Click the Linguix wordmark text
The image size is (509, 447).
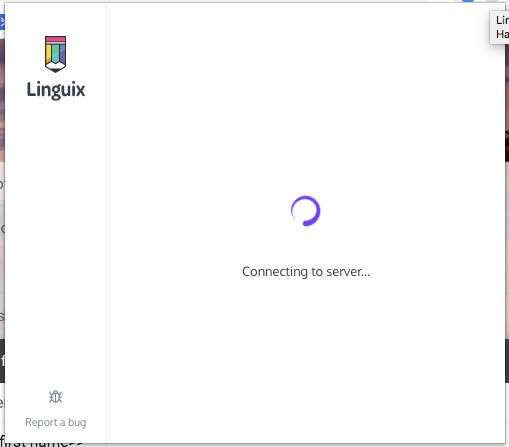pyautogui.click(x=56, y=90)
